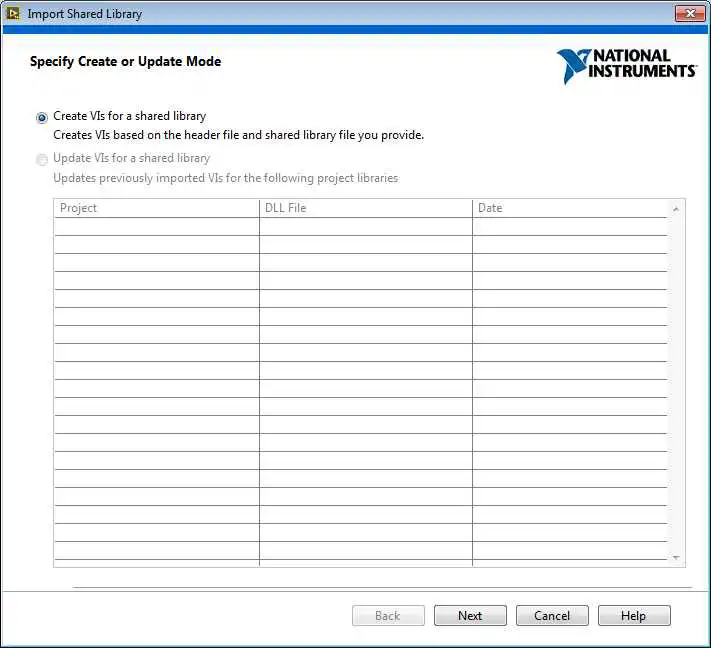Click the greyed-out Back button
The width and height of the screenshot is (711, 648).
click(x=388, y=615)
